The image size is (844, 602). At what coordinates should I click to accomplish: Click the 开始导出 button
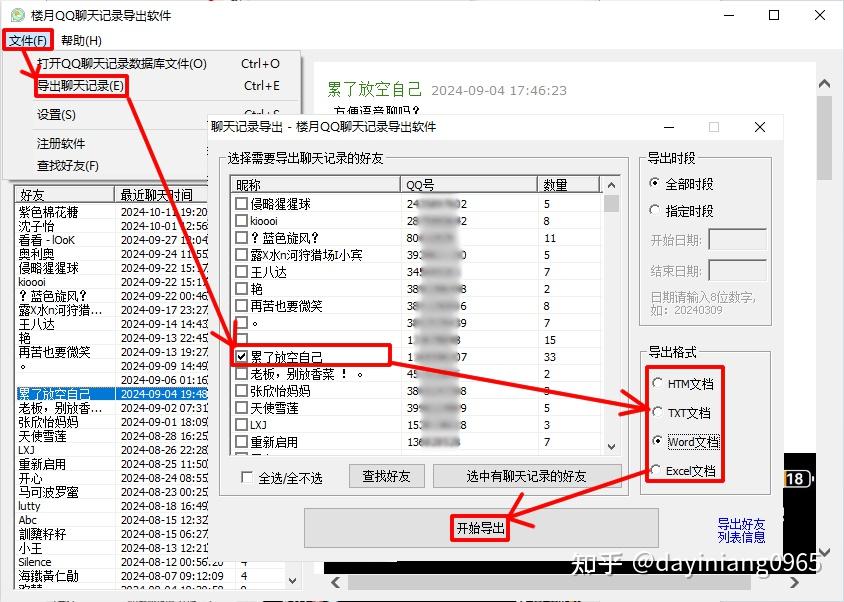coord(481,528)
